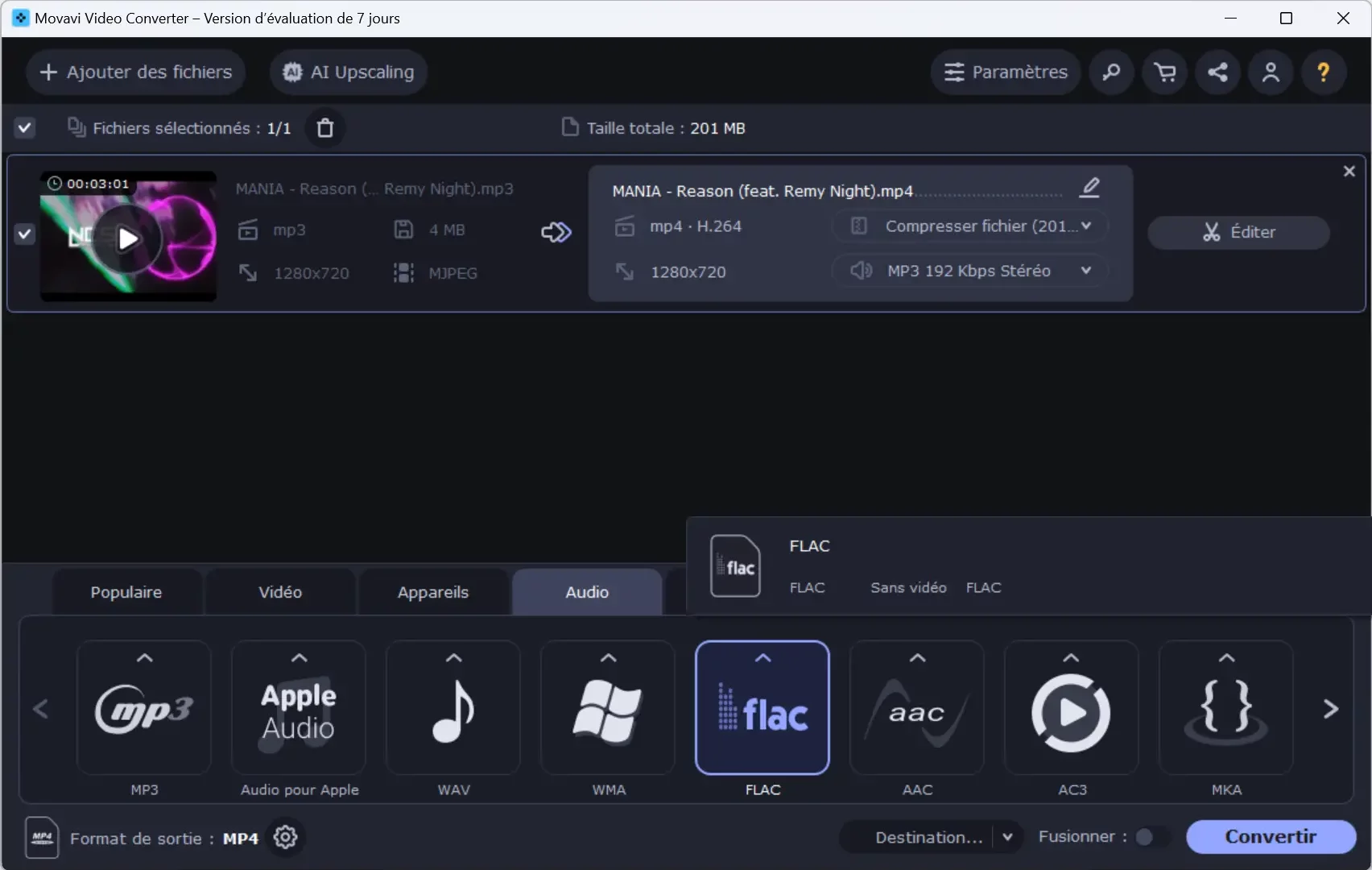Click the convert arrows icon between source and output
This screenshot has height=870, width=1372.
click(556, 233)
